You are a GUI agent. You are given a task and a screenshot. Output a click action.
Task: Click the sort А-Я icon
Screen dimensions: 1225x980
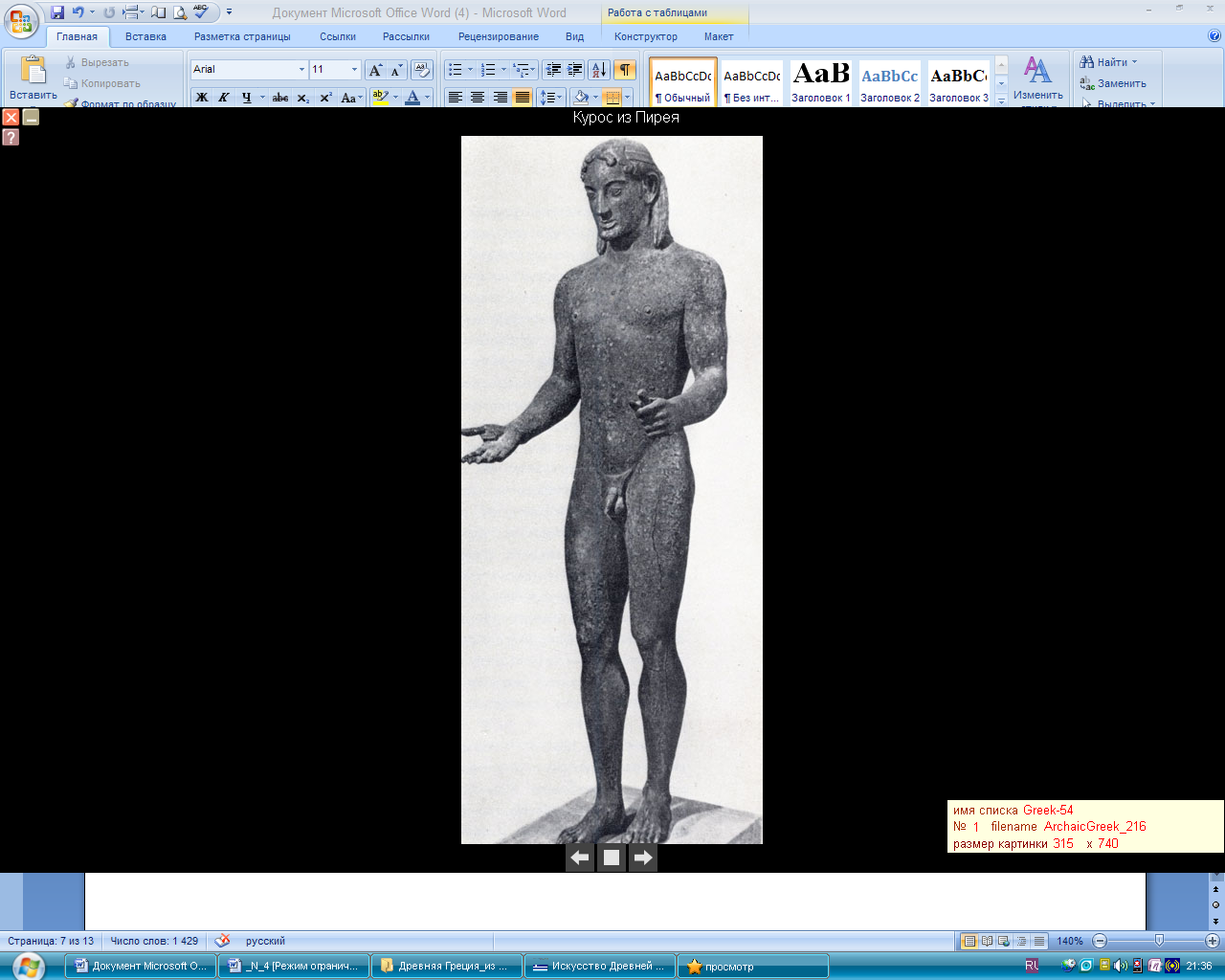point(599,70)
